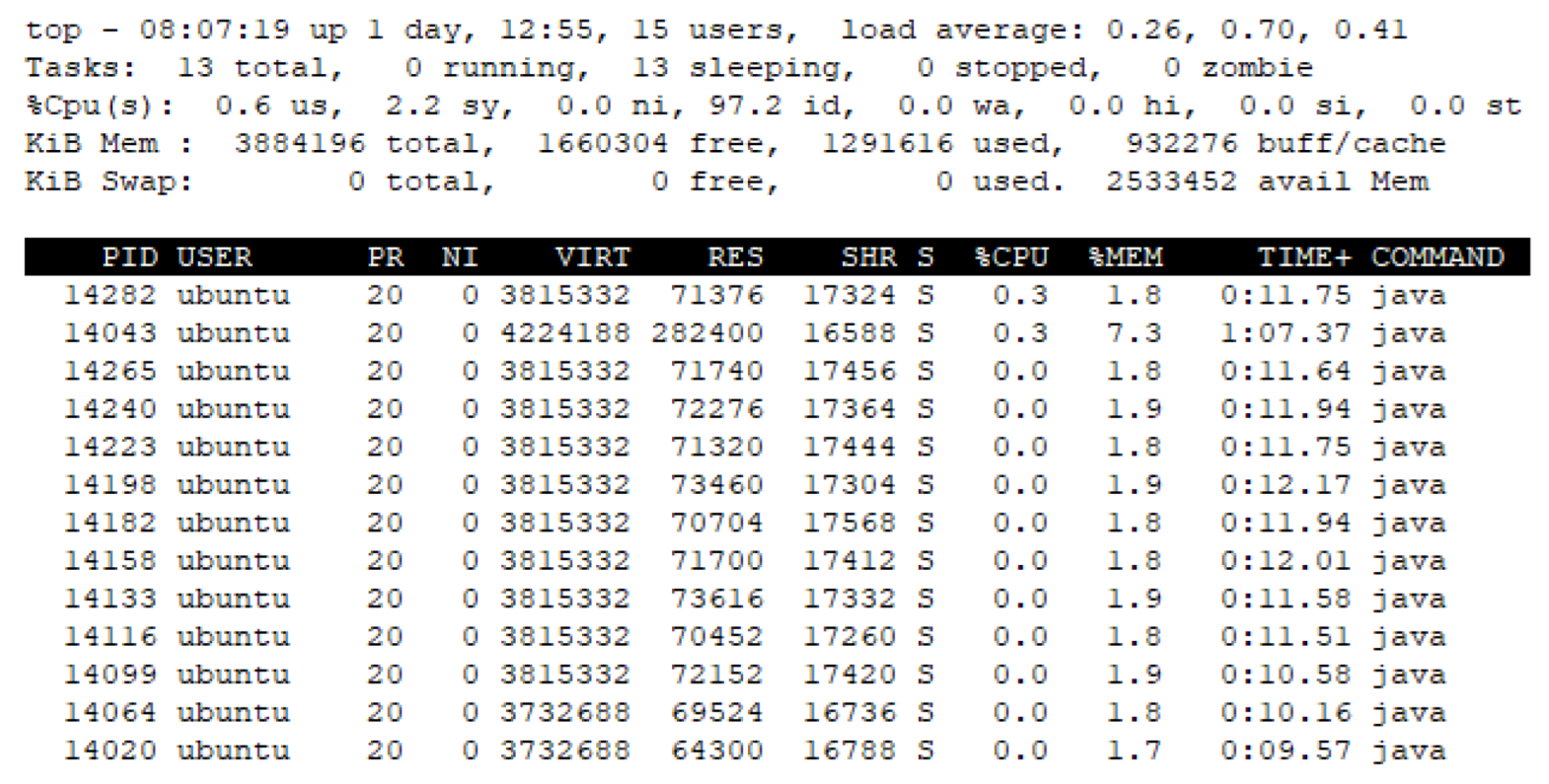Select PID 14240 in the process list
Screen dimensions: 1549x784
click(x=110, y=409)
